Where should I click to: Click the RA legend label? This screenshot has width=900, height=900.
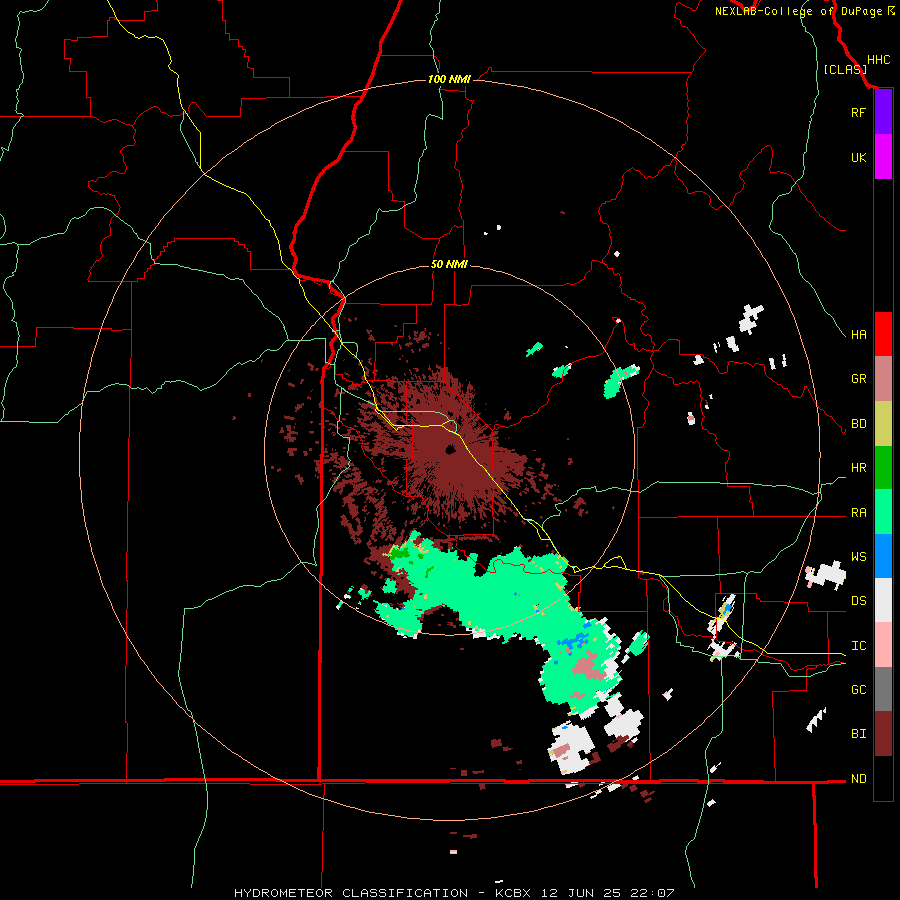858,513
